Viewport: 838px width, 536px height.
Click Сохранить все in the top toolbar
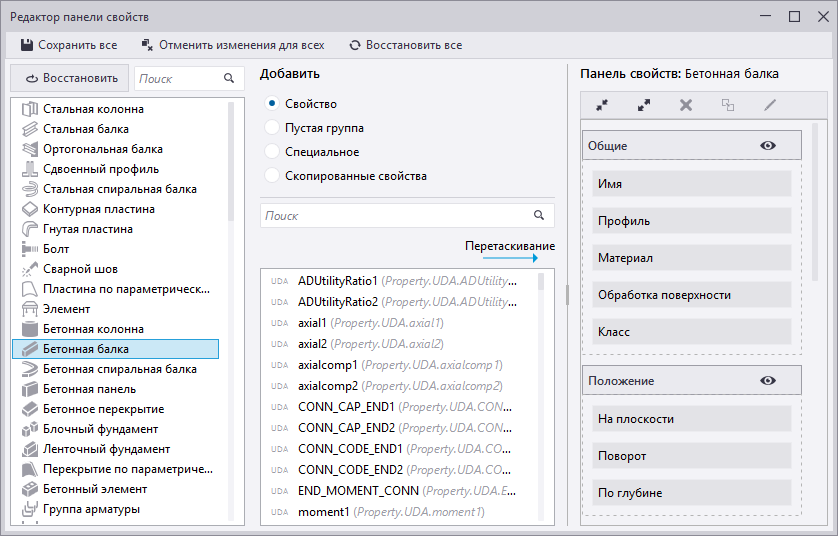point(69,45)
